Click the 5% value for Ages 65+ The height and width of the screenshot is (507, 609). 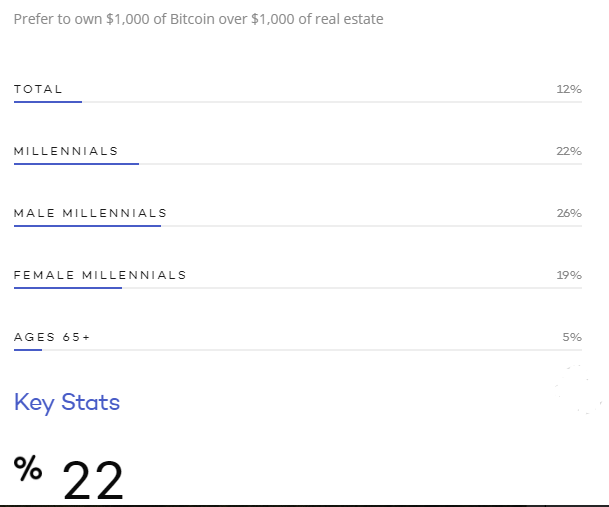pyautogui.click(x=572, y=337)
